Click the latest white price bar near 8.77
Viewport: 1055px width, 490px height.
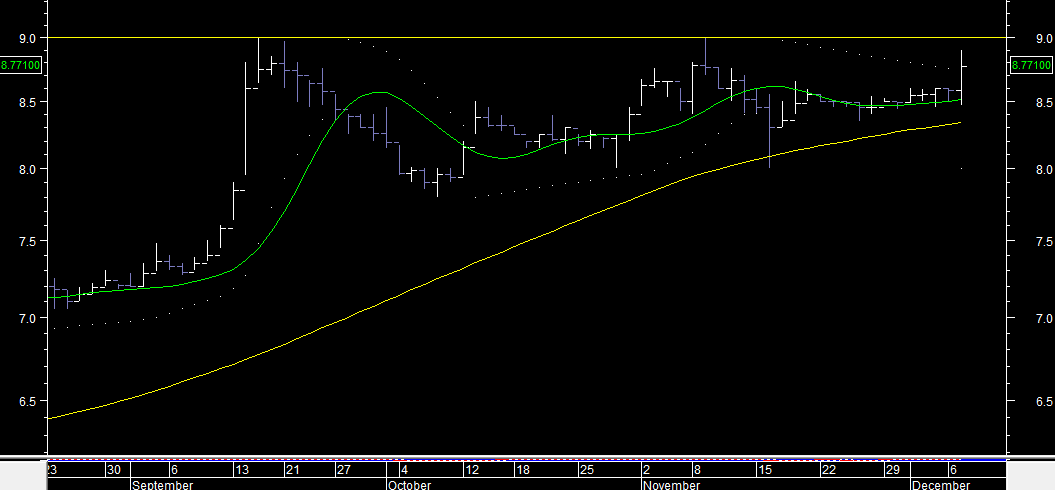962,77
